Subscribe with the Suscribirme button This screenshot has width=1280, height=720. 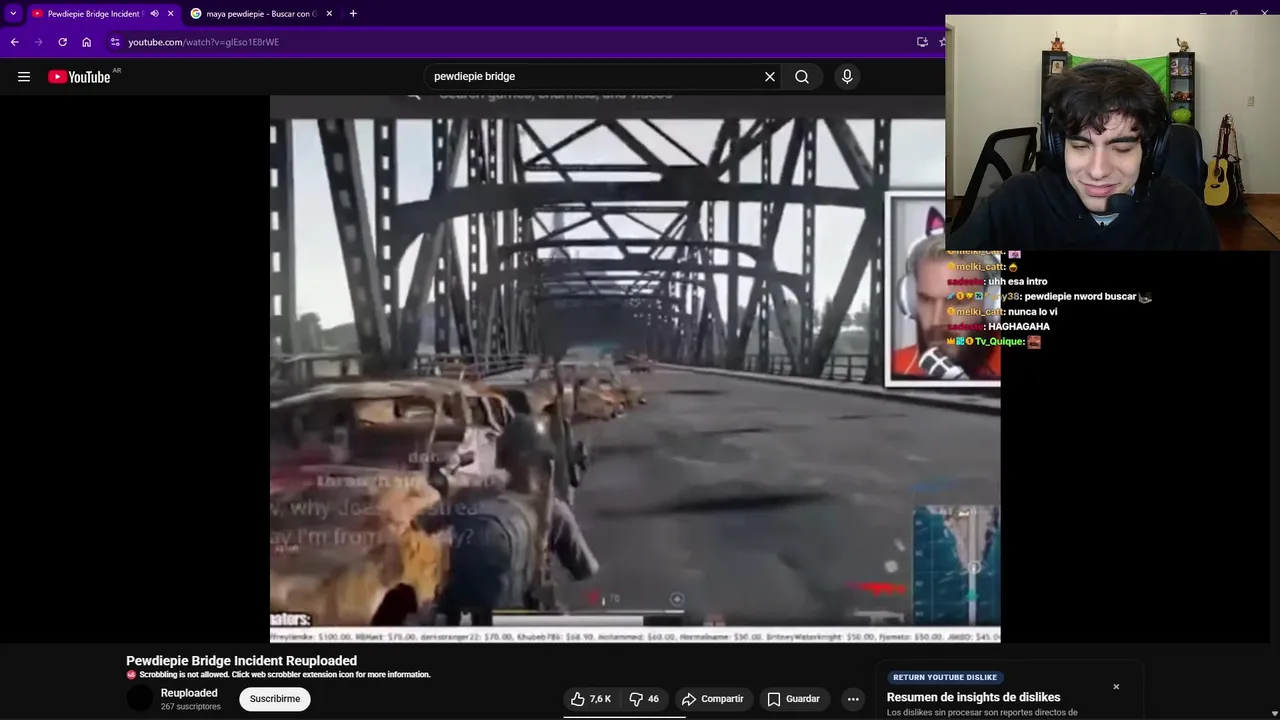pos(275,699)
